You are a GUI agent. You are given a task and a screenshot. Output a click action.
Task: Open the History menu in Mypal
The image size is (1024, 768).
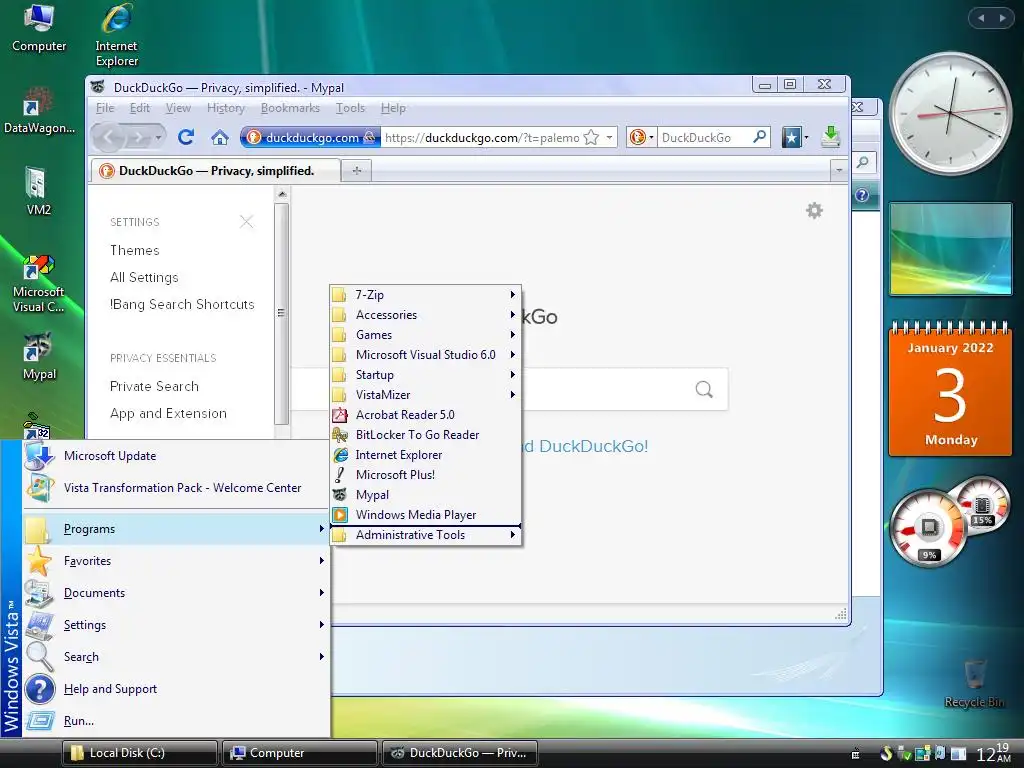click(226, 108)
